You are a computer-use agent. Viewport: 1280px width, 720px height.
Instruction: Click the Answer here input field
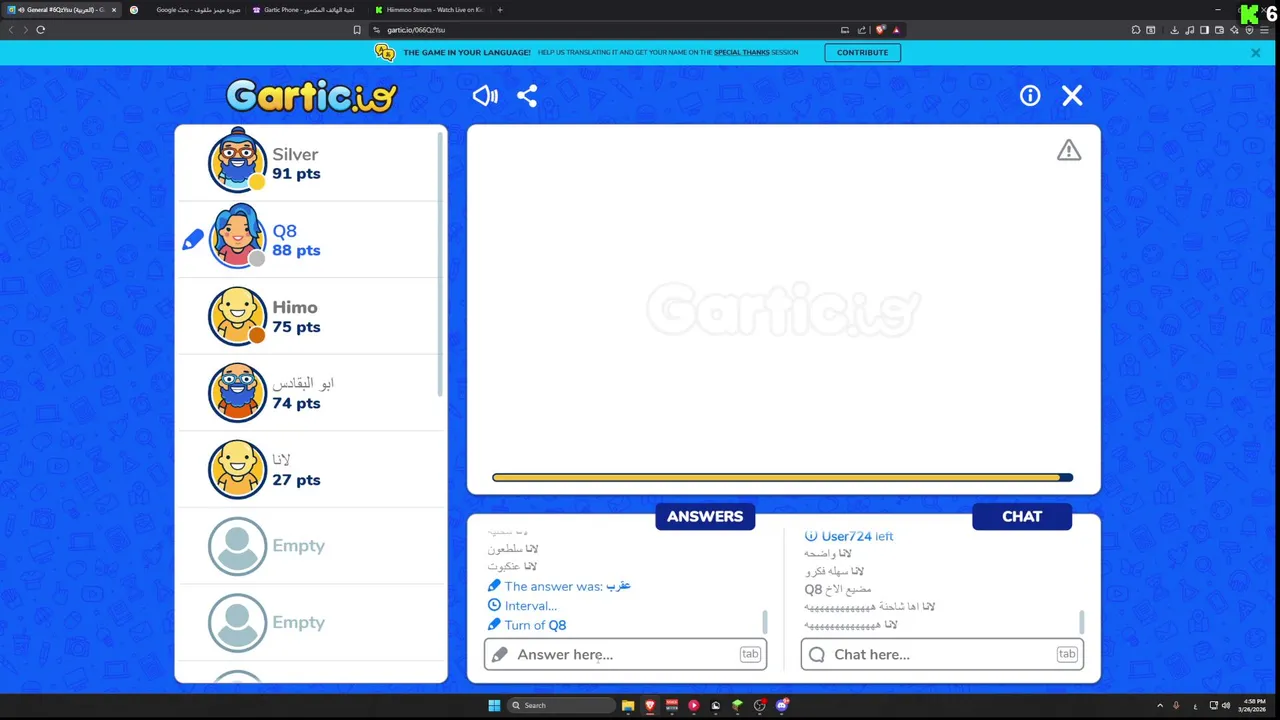(x=625, y=654)
